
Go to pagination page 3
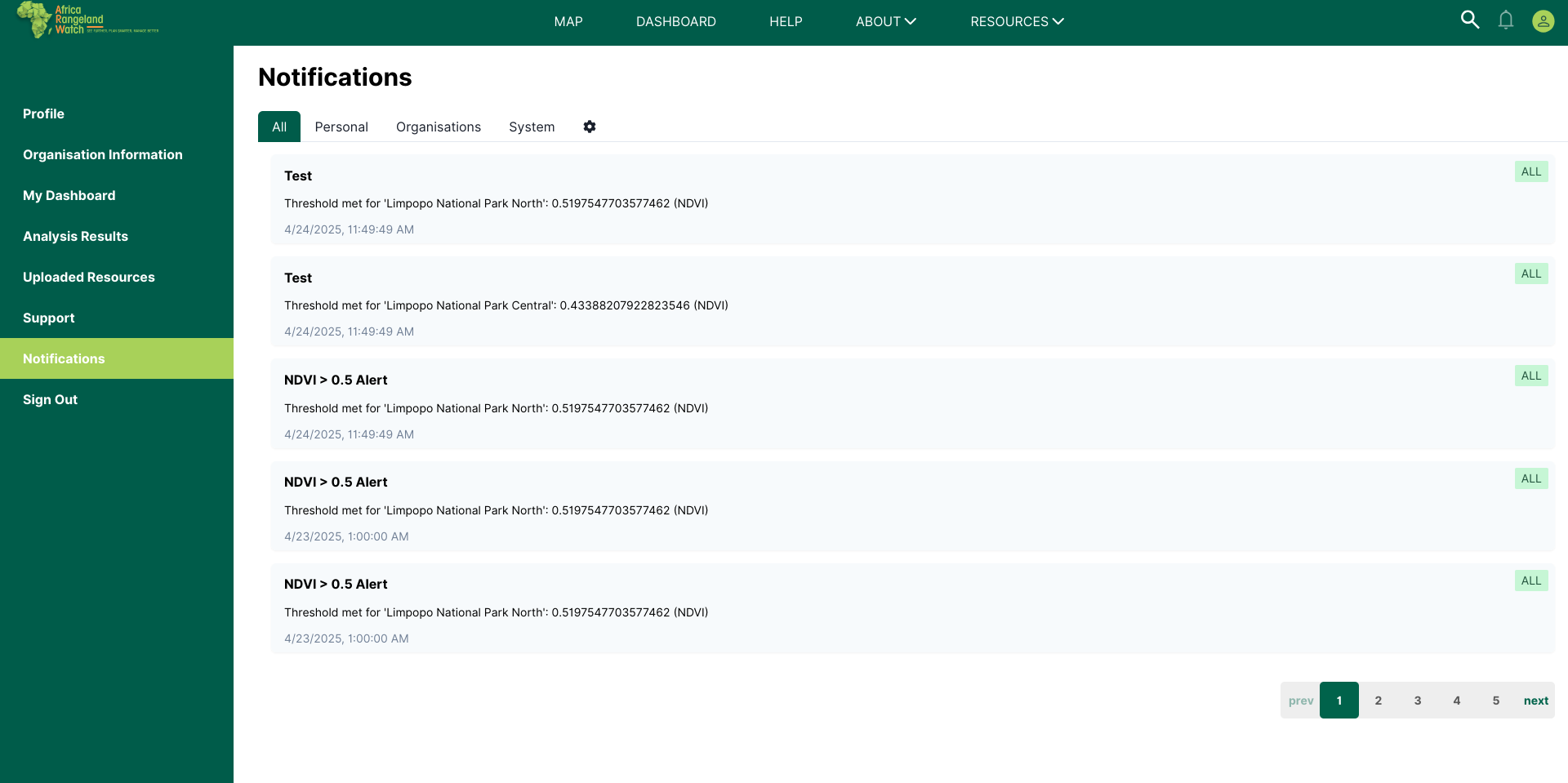click(1418, 701)
